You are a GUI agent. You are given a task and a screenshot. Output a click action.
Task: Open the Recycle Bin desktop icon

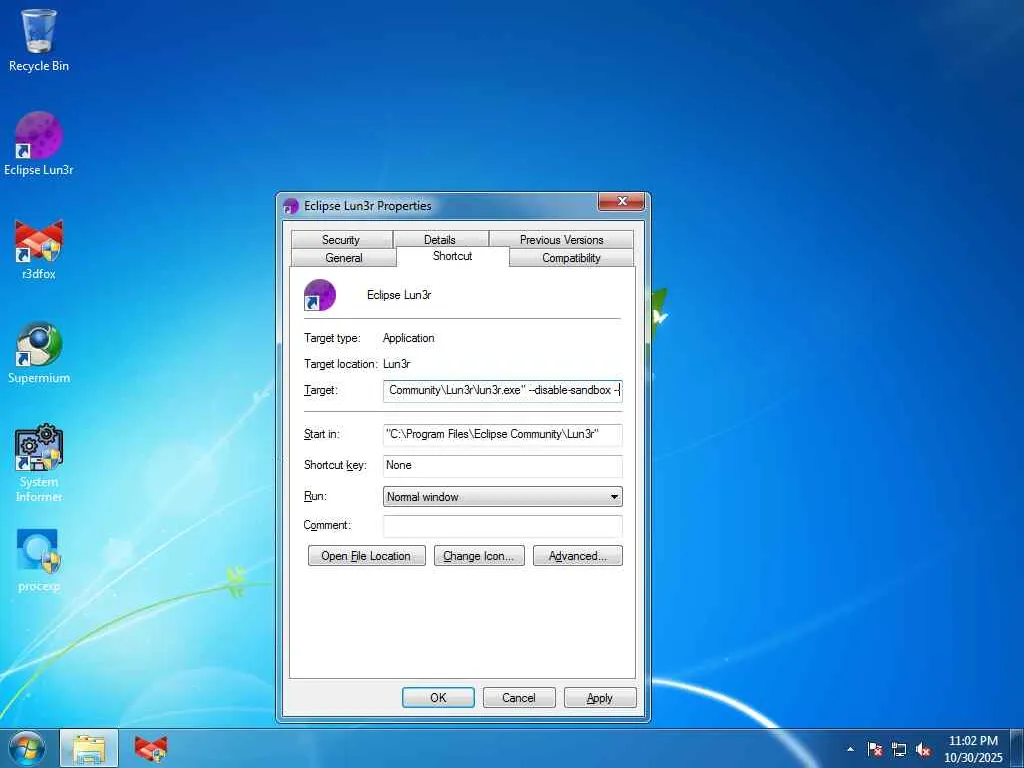(x=39, y=40)
